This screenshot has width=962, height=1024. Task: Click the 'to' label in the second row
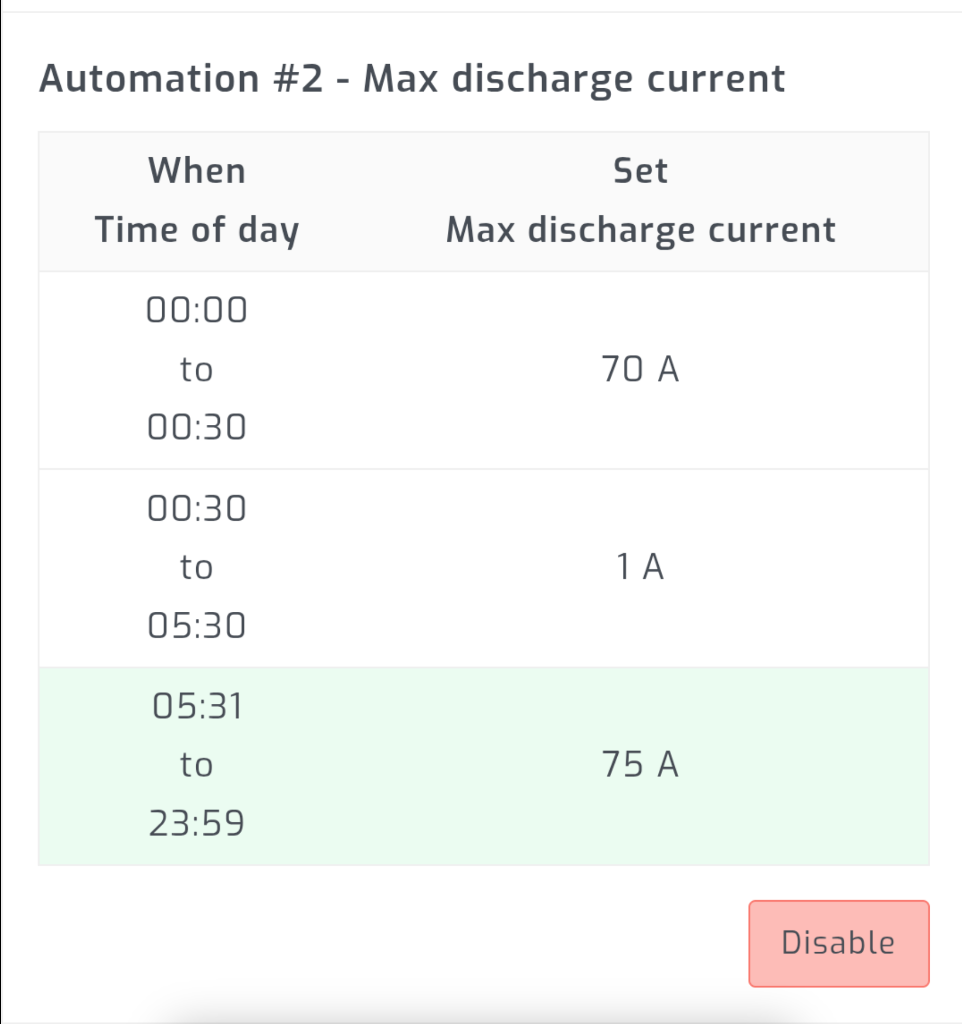[x=197, y=566]
